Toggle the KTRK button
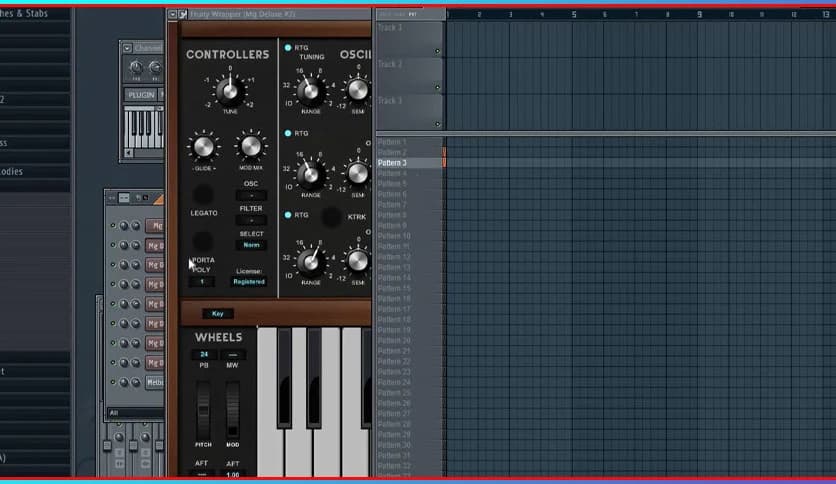The image size is (836, 484). (331, 216)
